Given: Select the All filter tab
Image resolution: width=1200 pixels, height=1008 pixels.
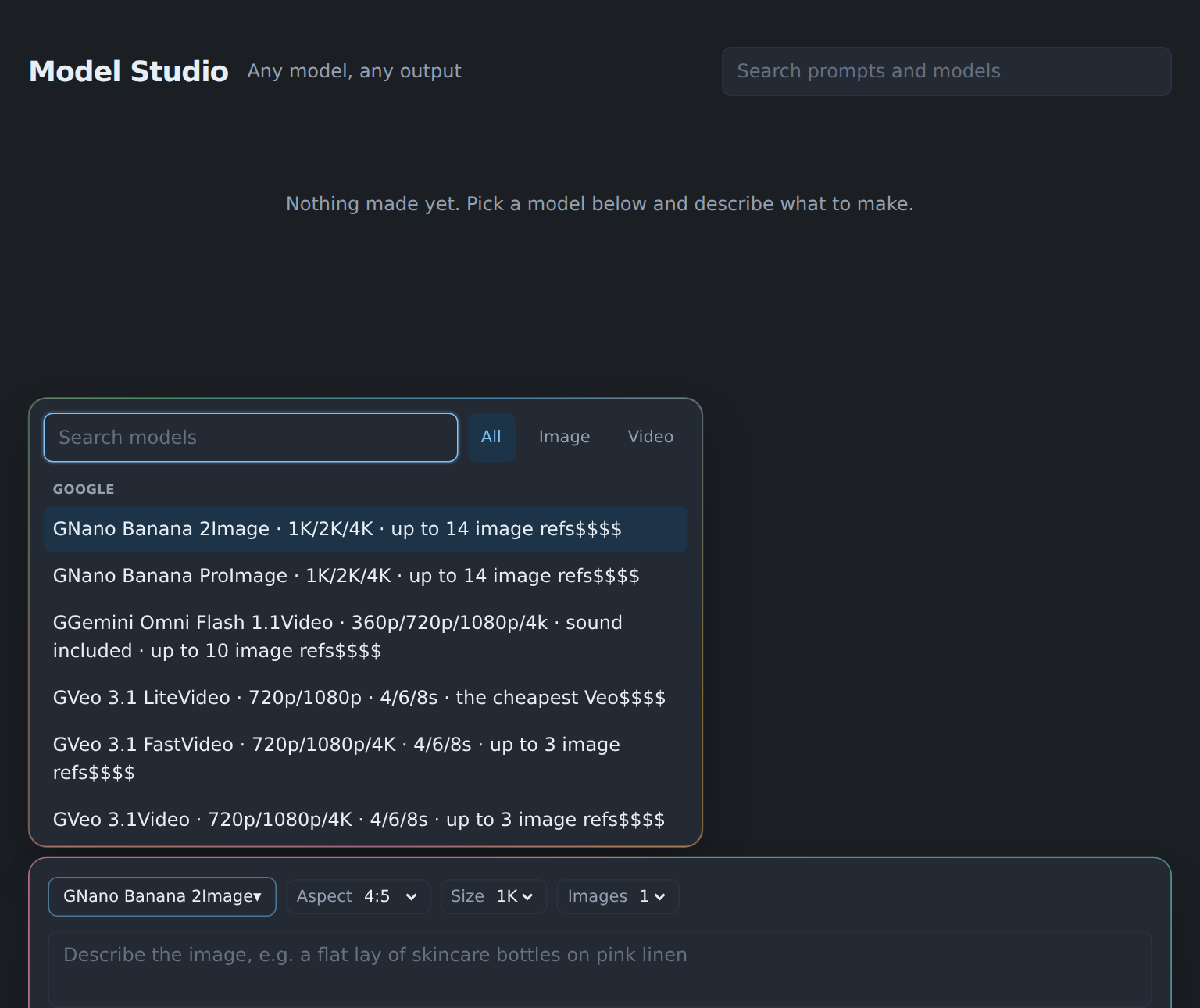Looking at the screenshot, I should pos(491,438).
